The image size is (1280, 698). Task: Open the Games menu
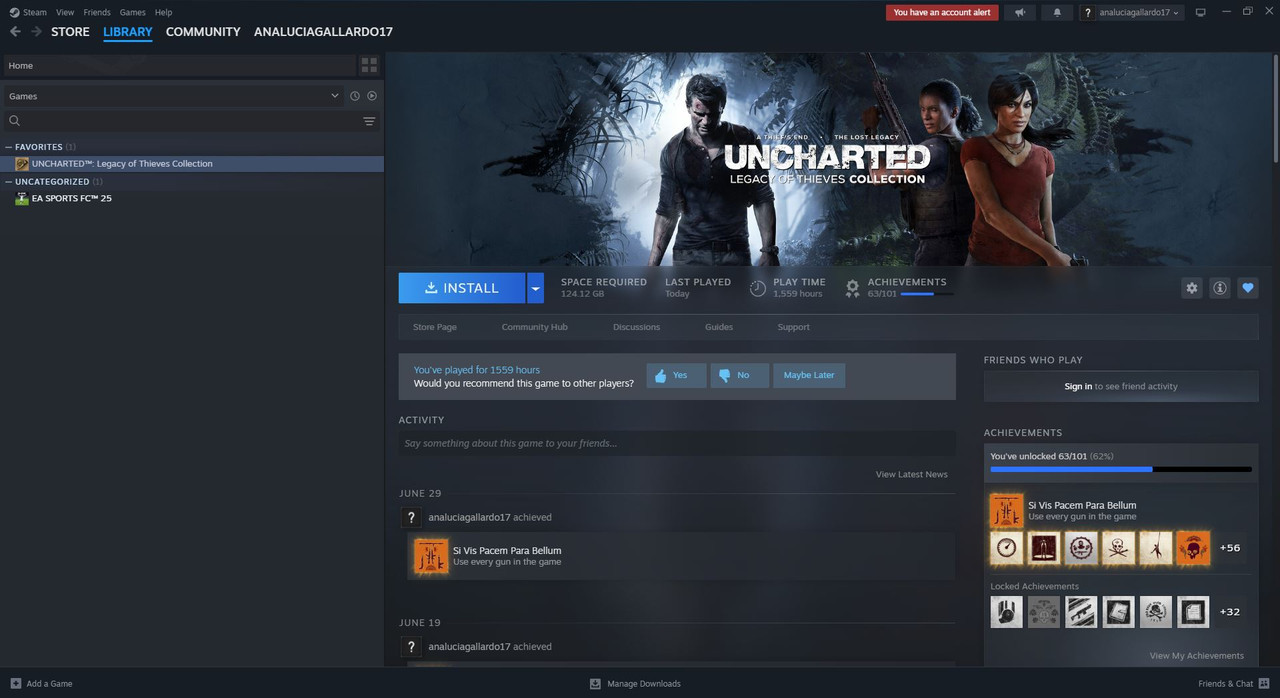tap(132, 12)
